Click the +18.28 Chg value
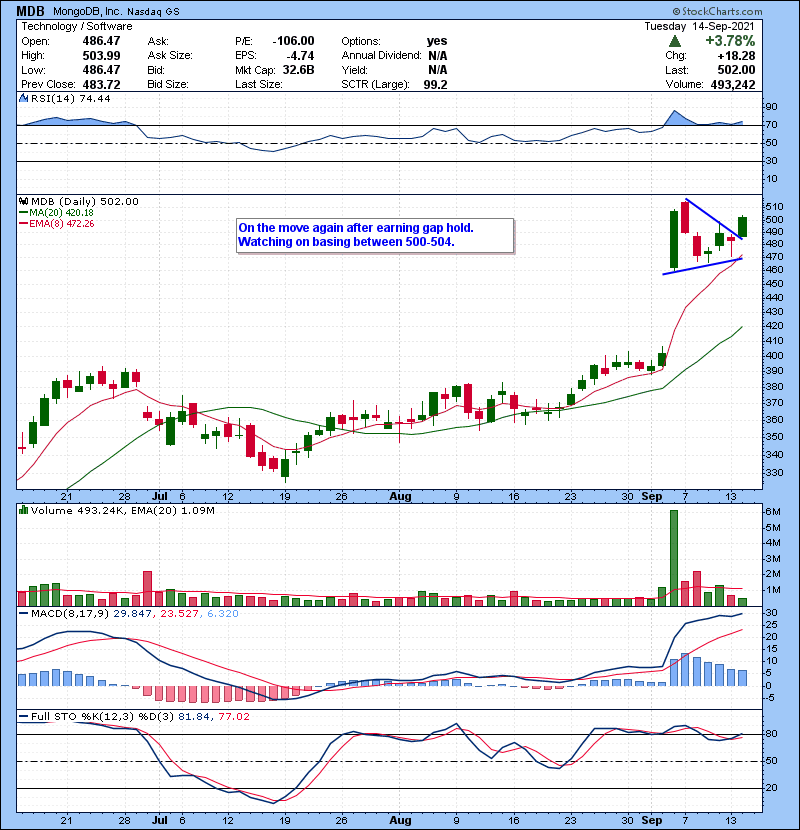 point(736,56)
